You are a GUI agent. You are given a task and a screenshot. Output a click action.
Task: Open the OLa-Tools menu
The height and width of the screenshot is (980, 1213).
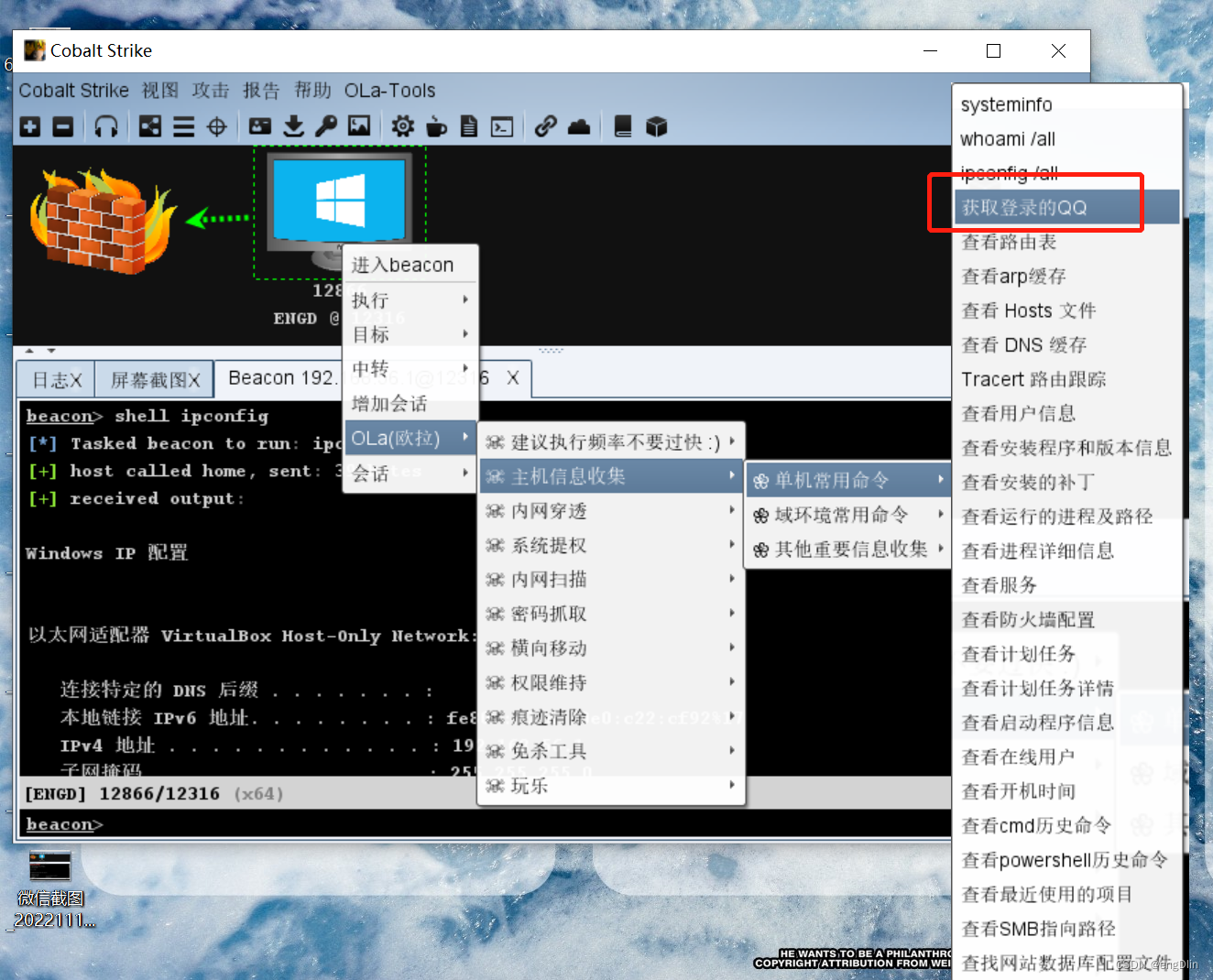click(390, 91)
